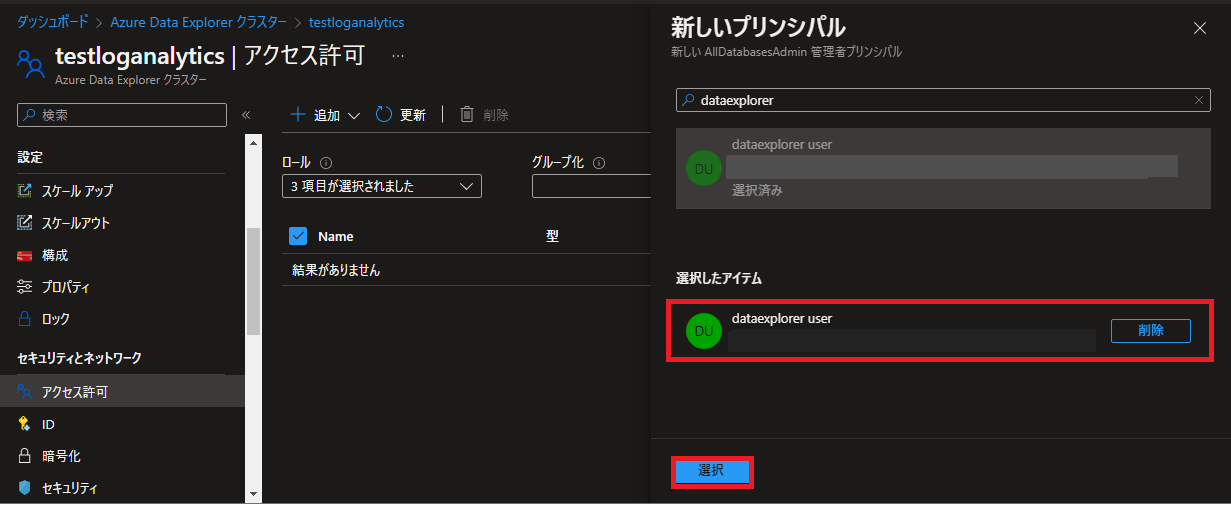Close the 新しいプリンシパル panel
The height and width of the screenshot is (505, 1231).
coord(1200,28)
